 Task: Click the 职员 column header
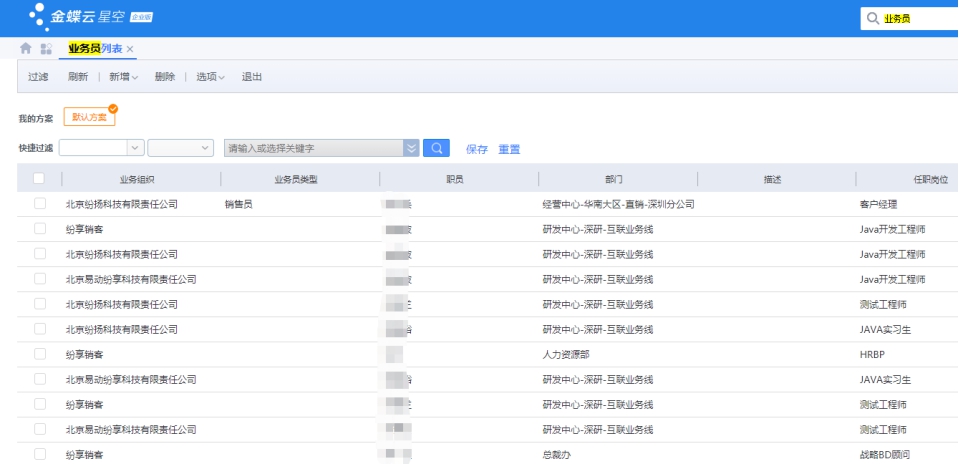pyautogui.click(x=455, y=180)
